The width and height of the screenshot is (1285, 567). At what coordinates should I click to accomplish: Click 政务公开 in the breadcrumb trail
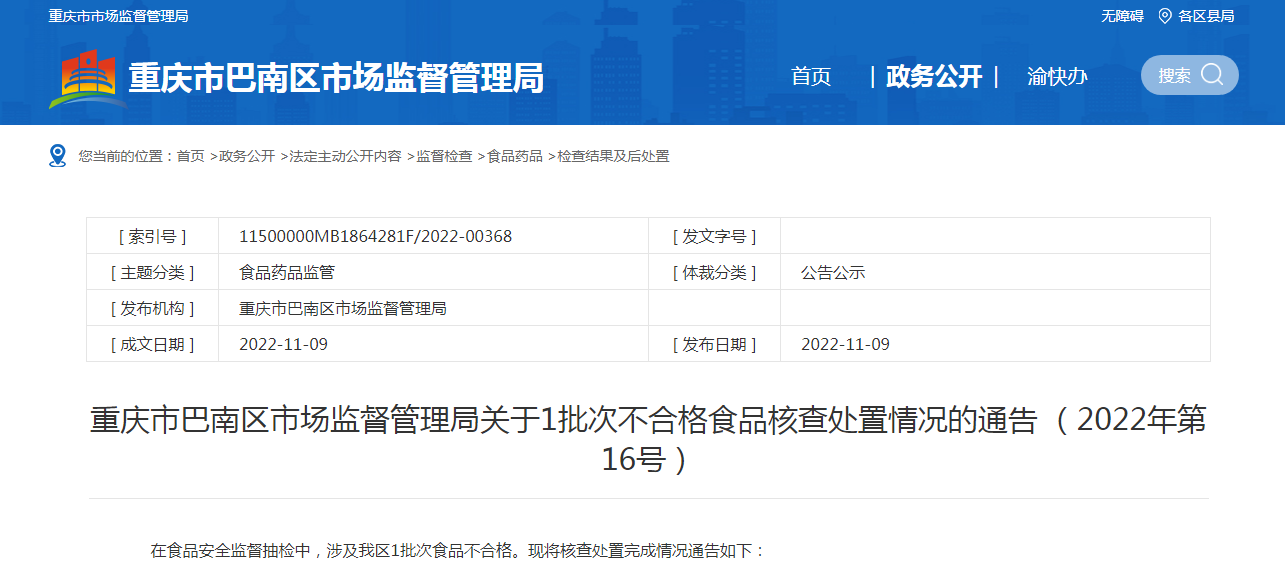(247, 156)
